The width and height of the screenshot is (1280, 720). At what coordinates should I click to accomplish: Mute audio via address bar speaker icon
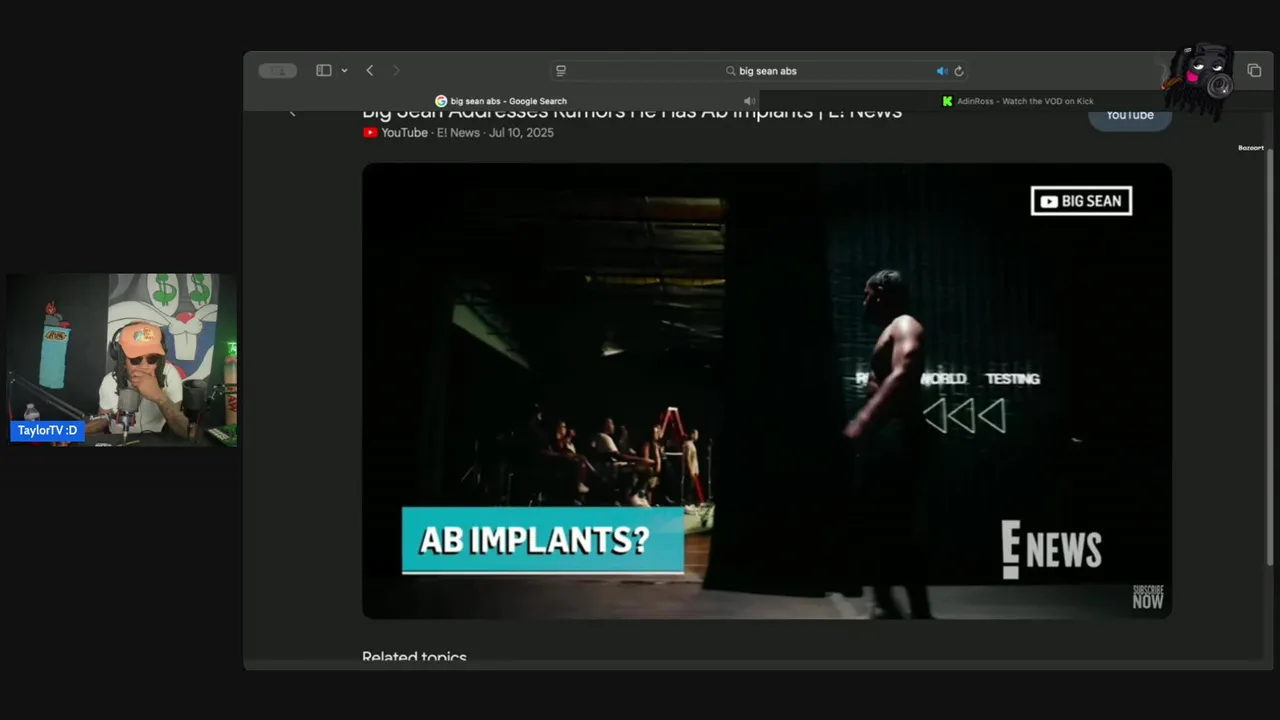point(941,71)
